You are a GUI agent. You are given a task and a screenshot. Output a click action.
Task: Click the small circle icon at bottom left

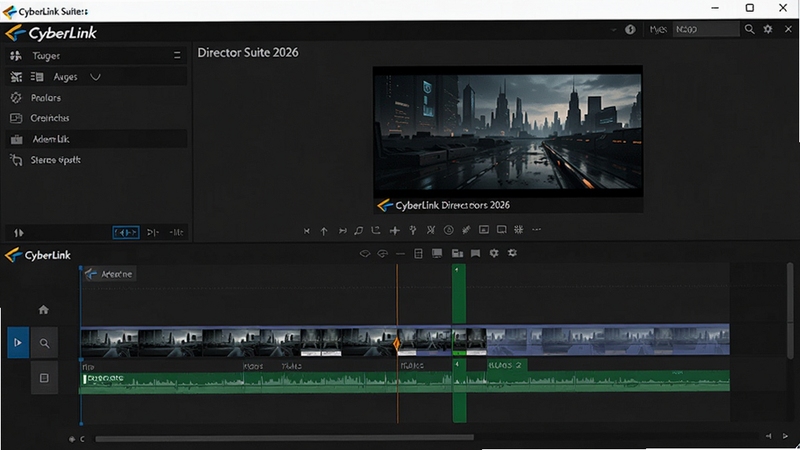(x=72, y=439)
